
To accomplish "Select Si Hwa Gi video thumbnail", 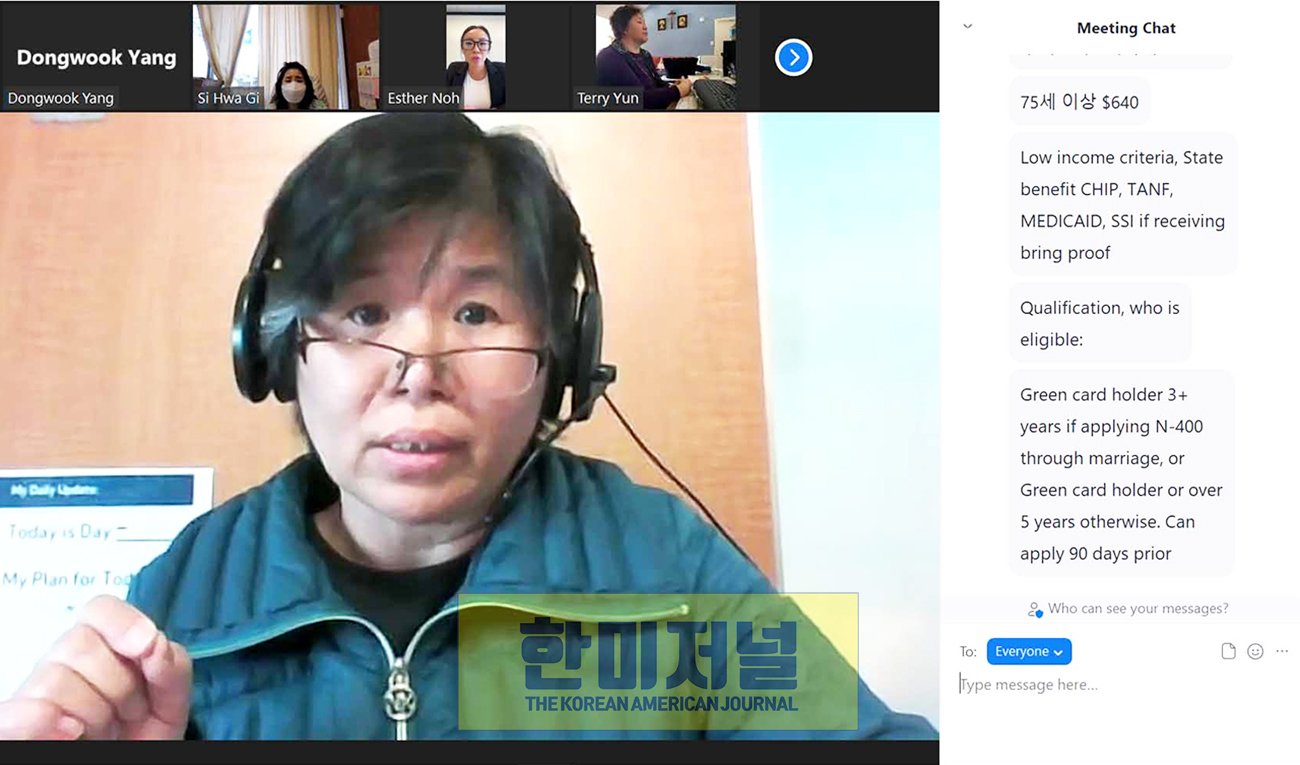I will tap(285, 57).
